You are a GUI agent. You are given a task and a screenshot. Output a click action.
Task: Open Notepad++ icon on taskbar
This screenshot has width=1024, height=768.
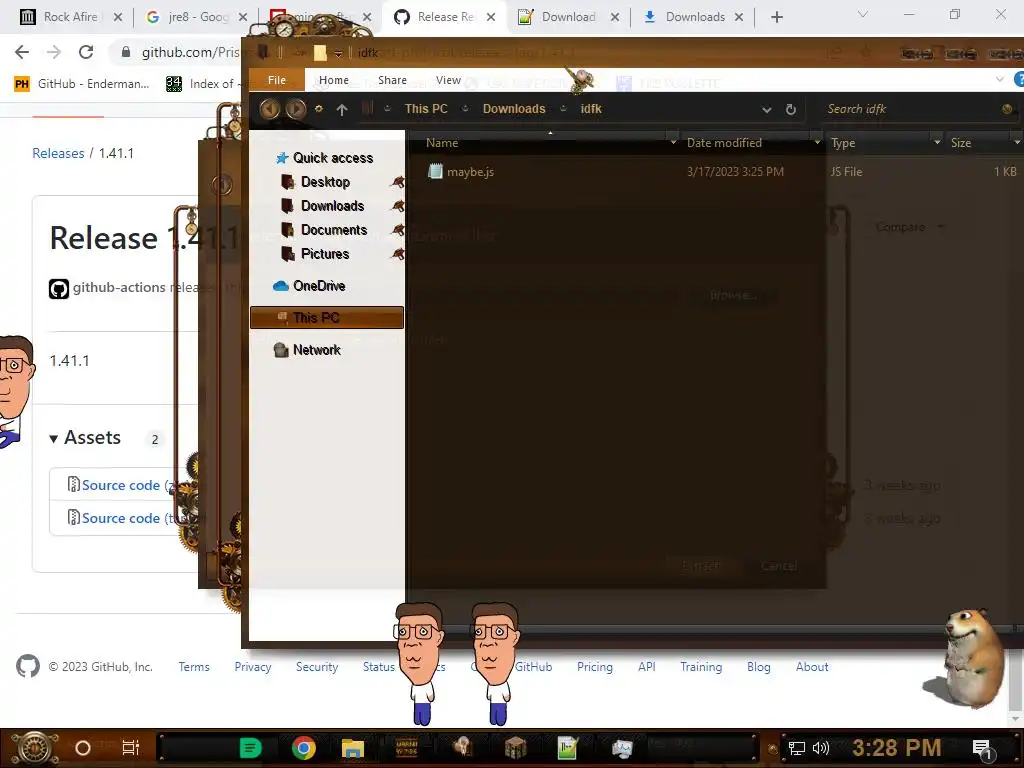coord(568,748)
